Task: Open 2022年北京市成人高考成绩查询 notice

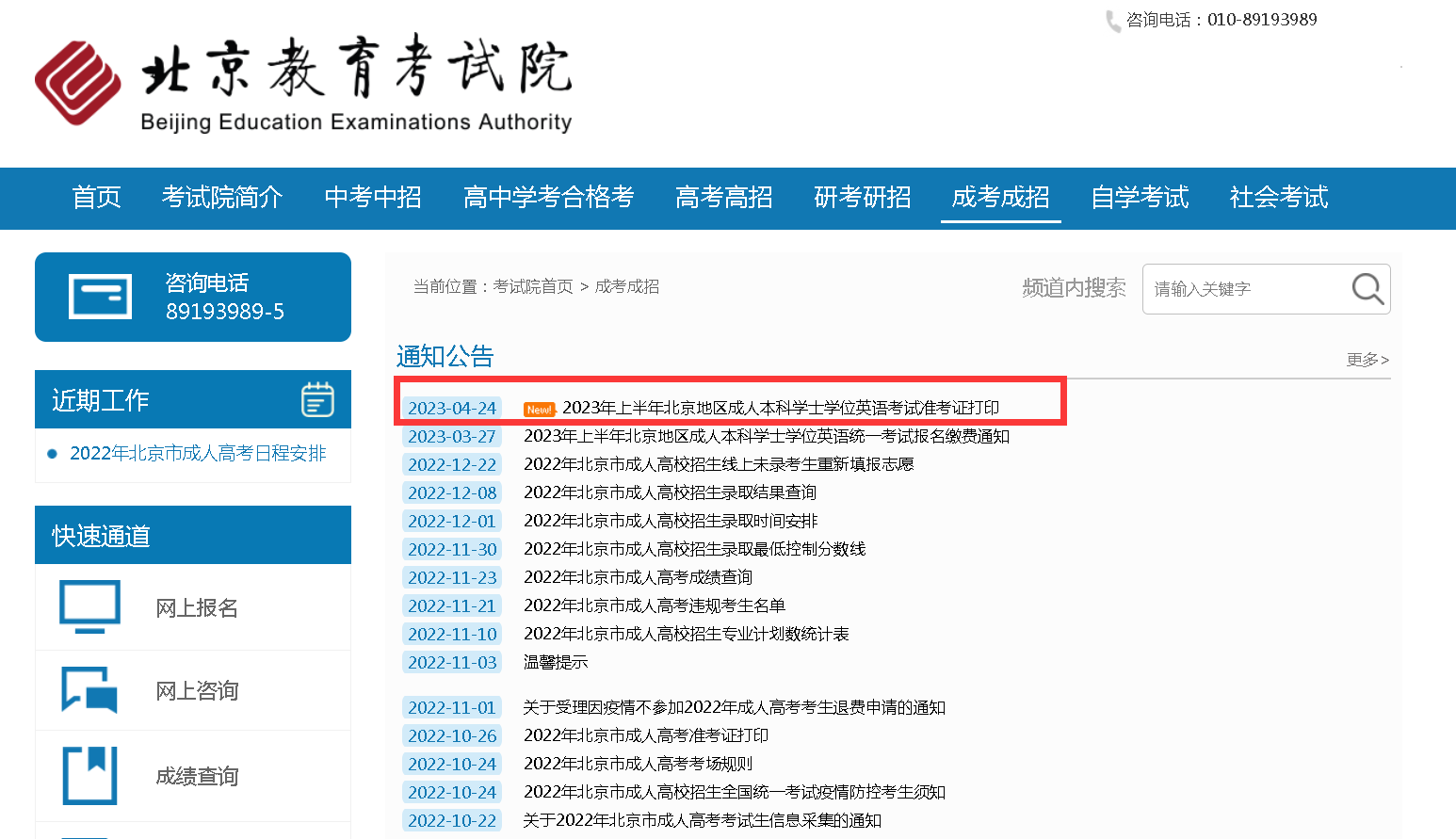Action: pos(638,577)
